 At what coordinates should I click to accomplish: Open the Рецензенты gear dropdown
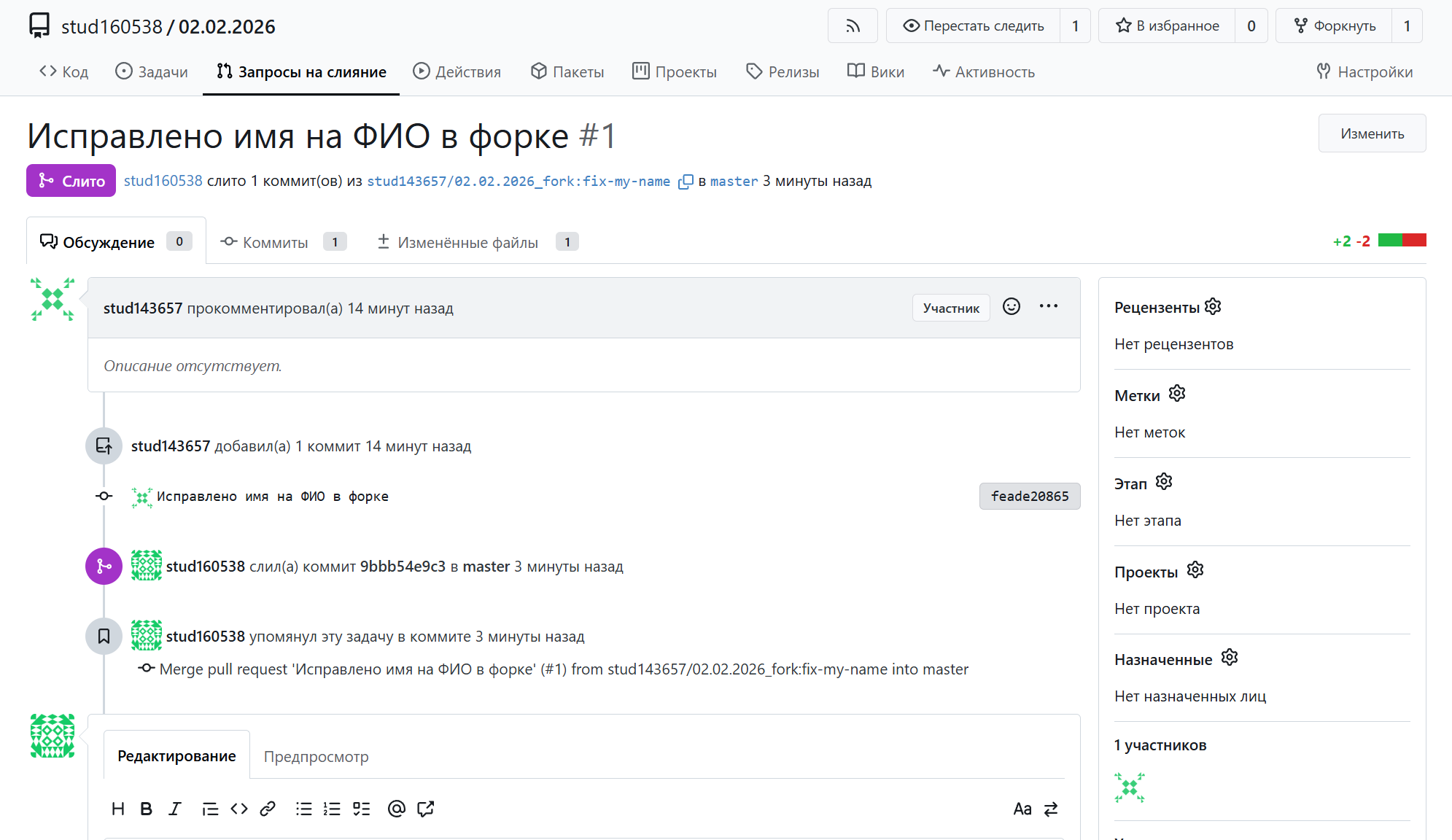1213,307
